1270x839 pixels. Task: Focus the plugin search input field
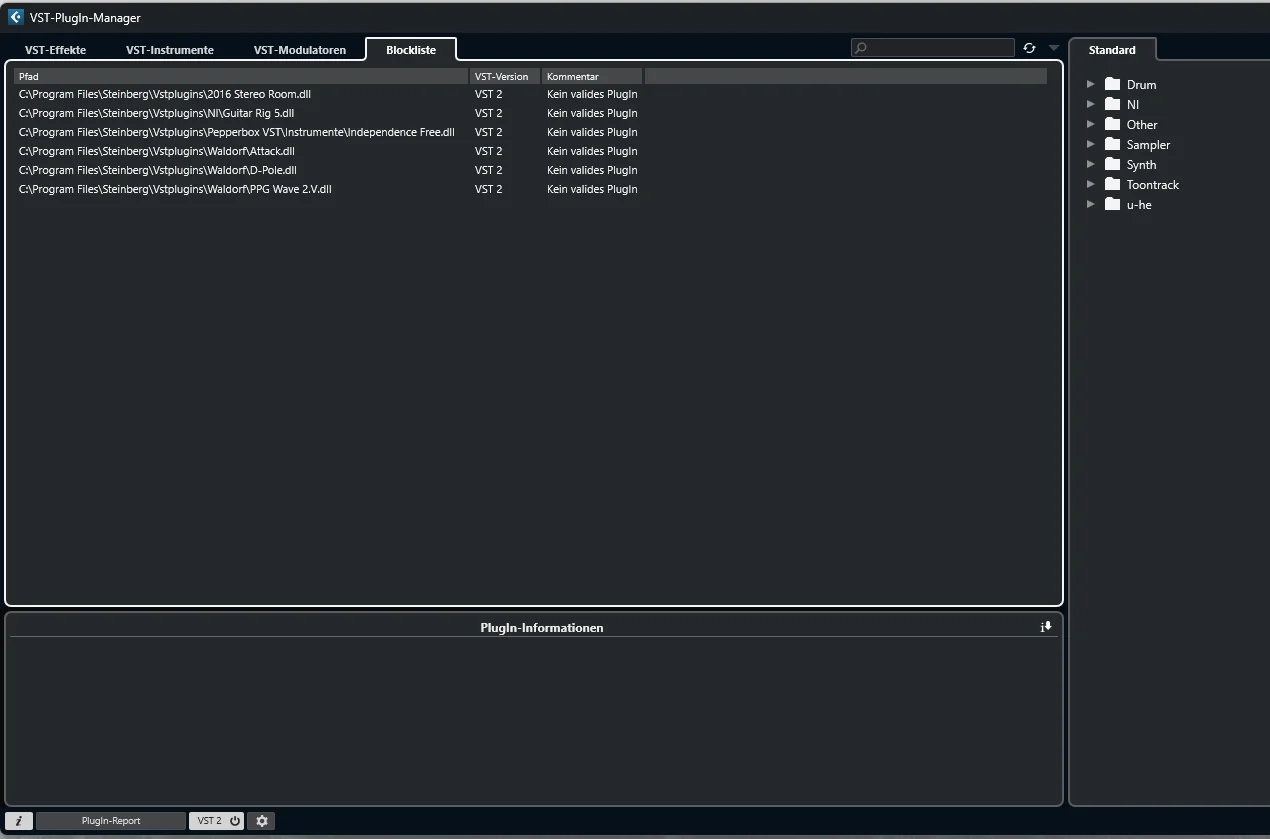pos(933,48)
